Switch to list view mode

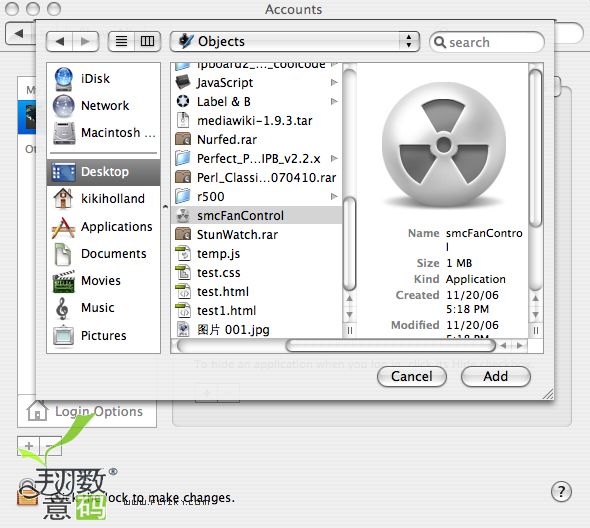pos(121,41)
